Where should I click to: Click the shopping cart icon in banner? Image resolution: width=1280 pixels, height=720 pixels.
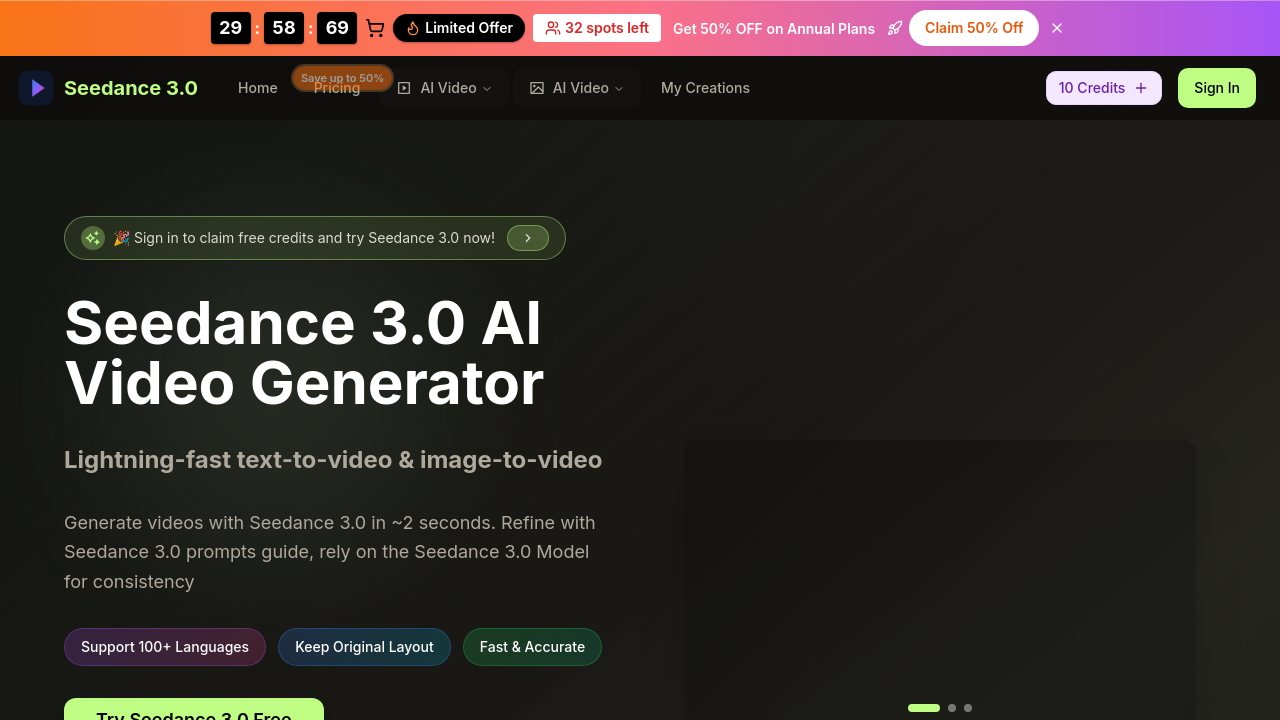tap(375, 28)
